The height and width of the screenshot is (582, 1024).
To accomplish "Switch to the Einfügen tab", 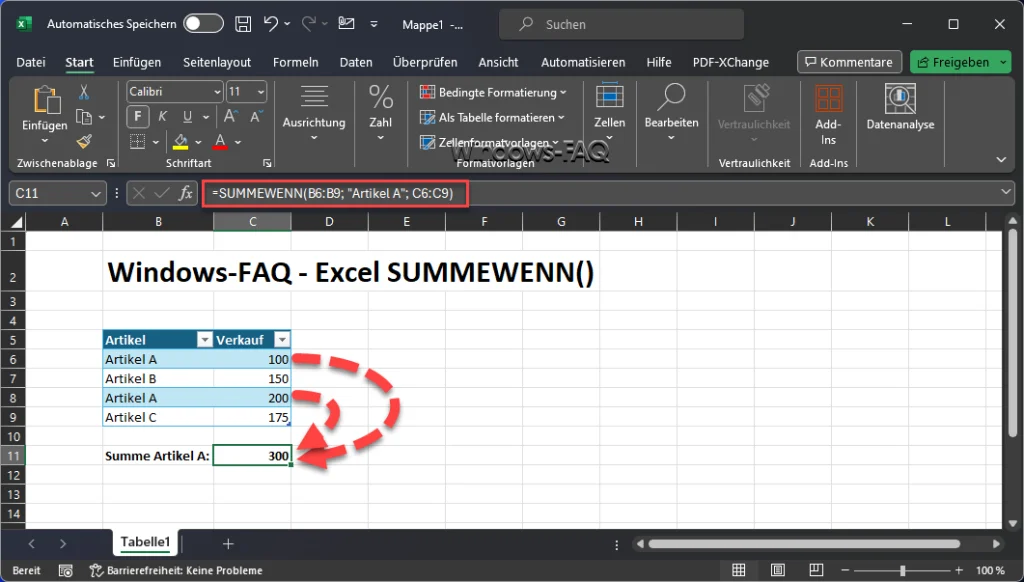I will point(136,62).
